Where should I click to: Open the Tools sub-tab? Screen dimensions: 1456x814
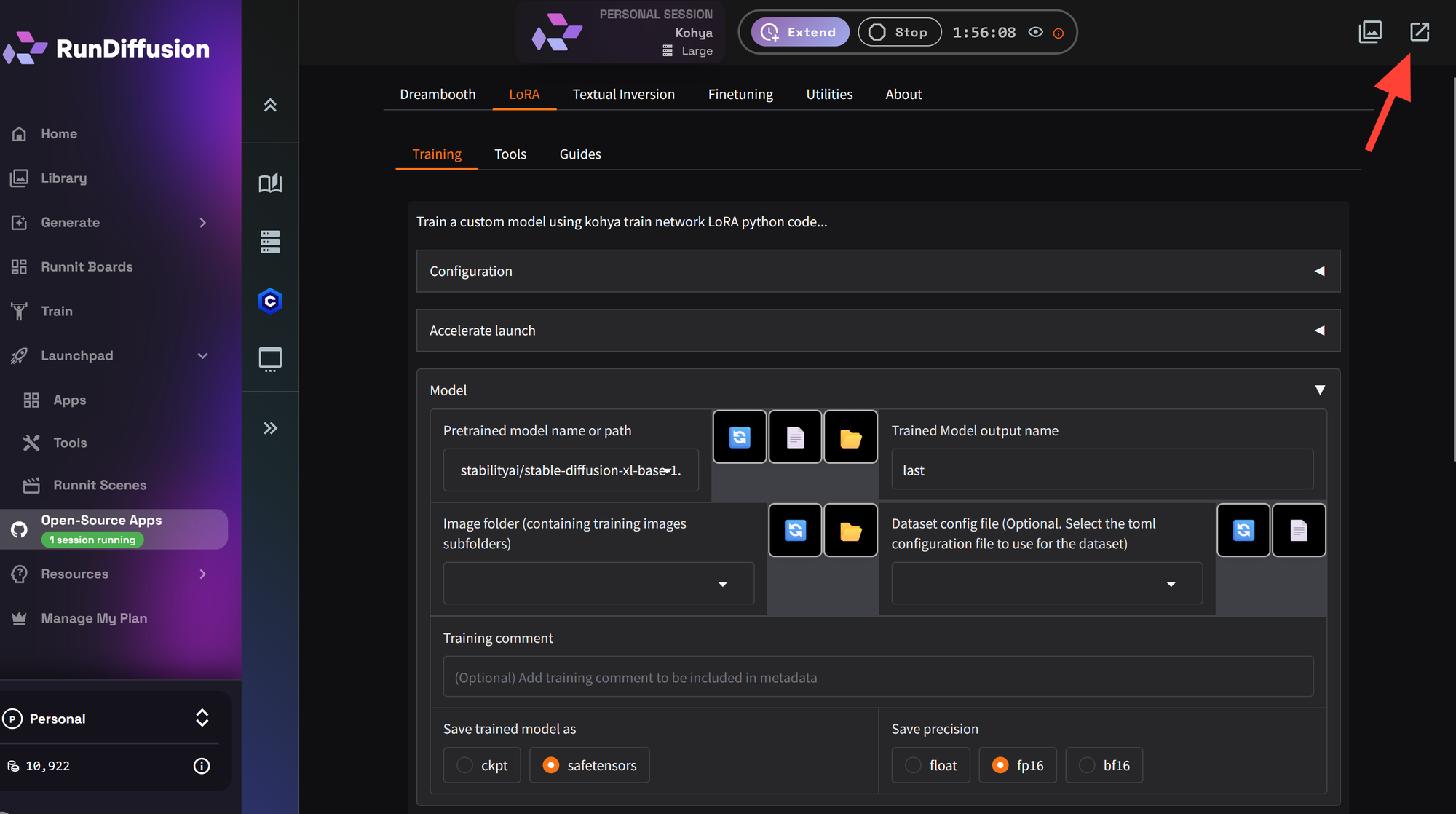coord(510,154)
